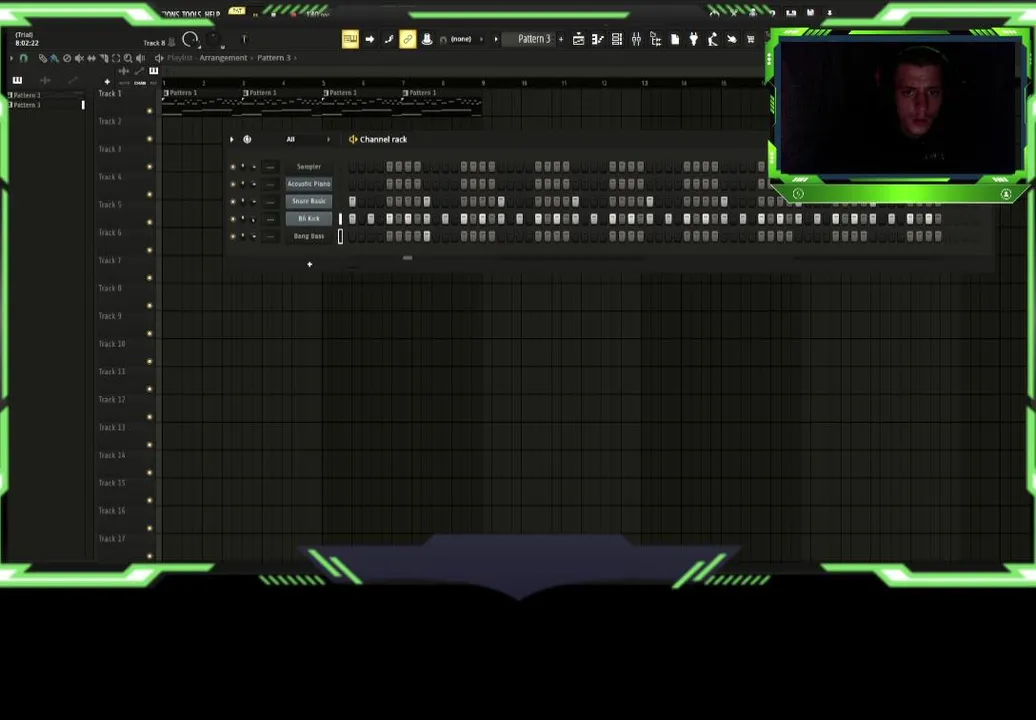Select the playlist slip tool
1036x720 pixels.
tap(92, 58)
